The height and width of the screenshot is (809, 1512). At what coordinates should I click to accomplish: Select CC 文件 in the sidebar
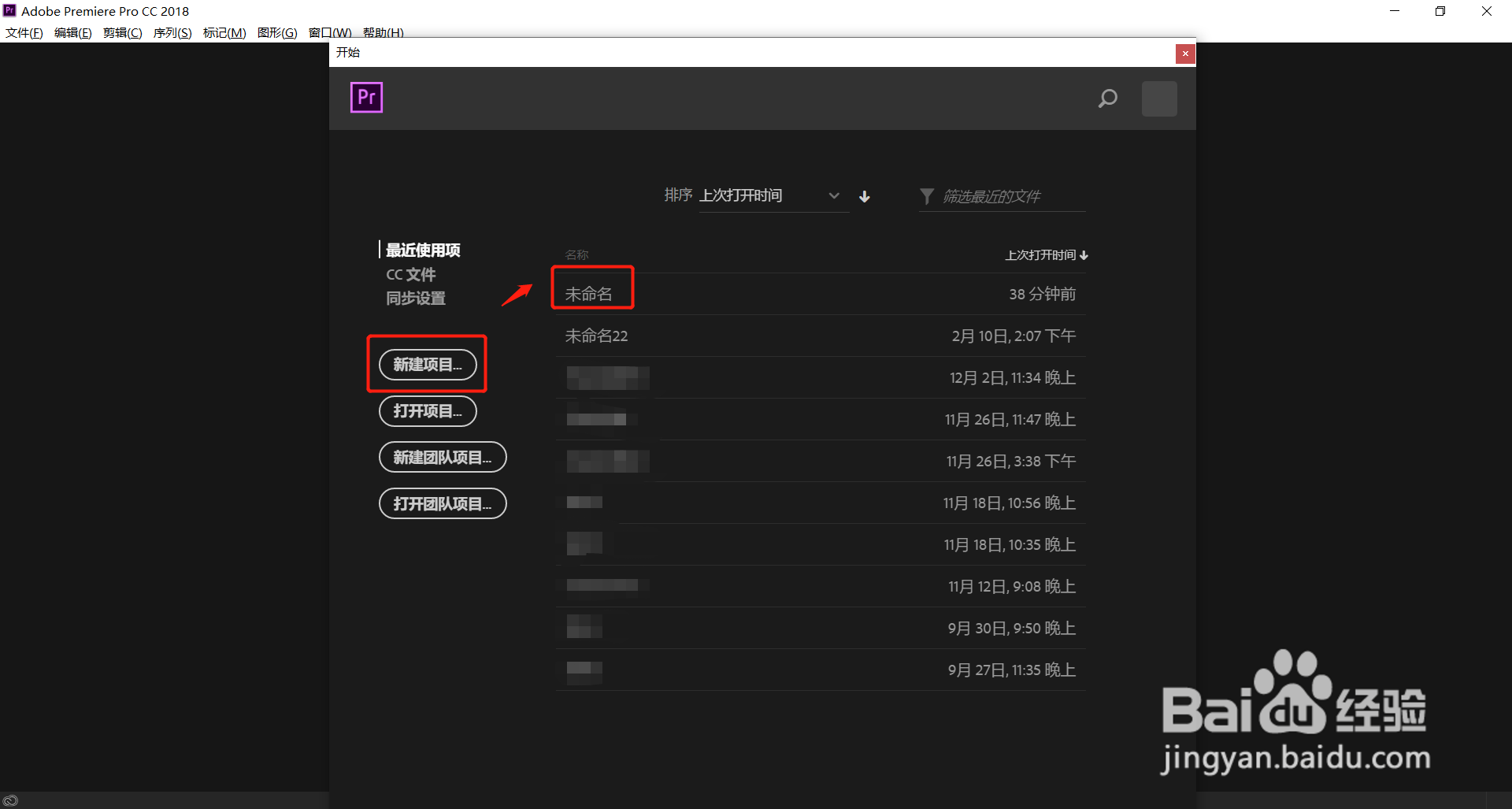tap(410, 274)
